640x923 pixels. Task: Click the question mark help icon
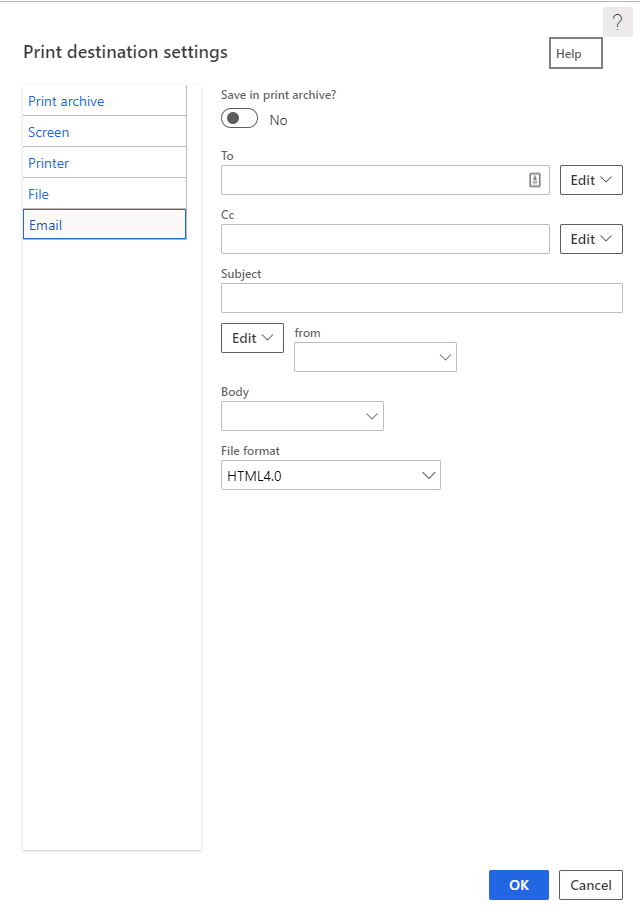617,21
